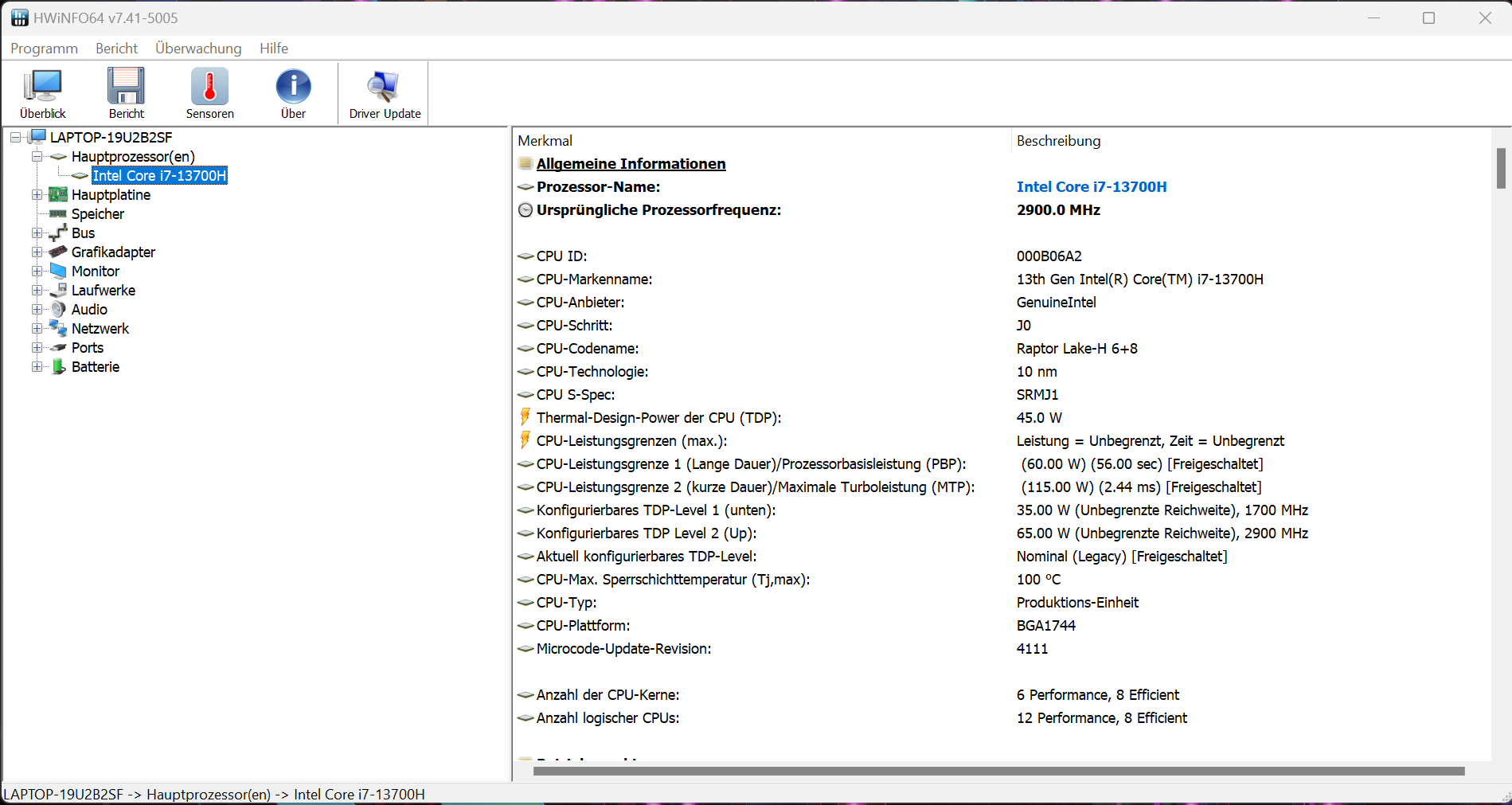Click the Bericht floppy disk icon
Image resolution: width=1512 pixels, height=805 pixels.
tap(126, 86)
